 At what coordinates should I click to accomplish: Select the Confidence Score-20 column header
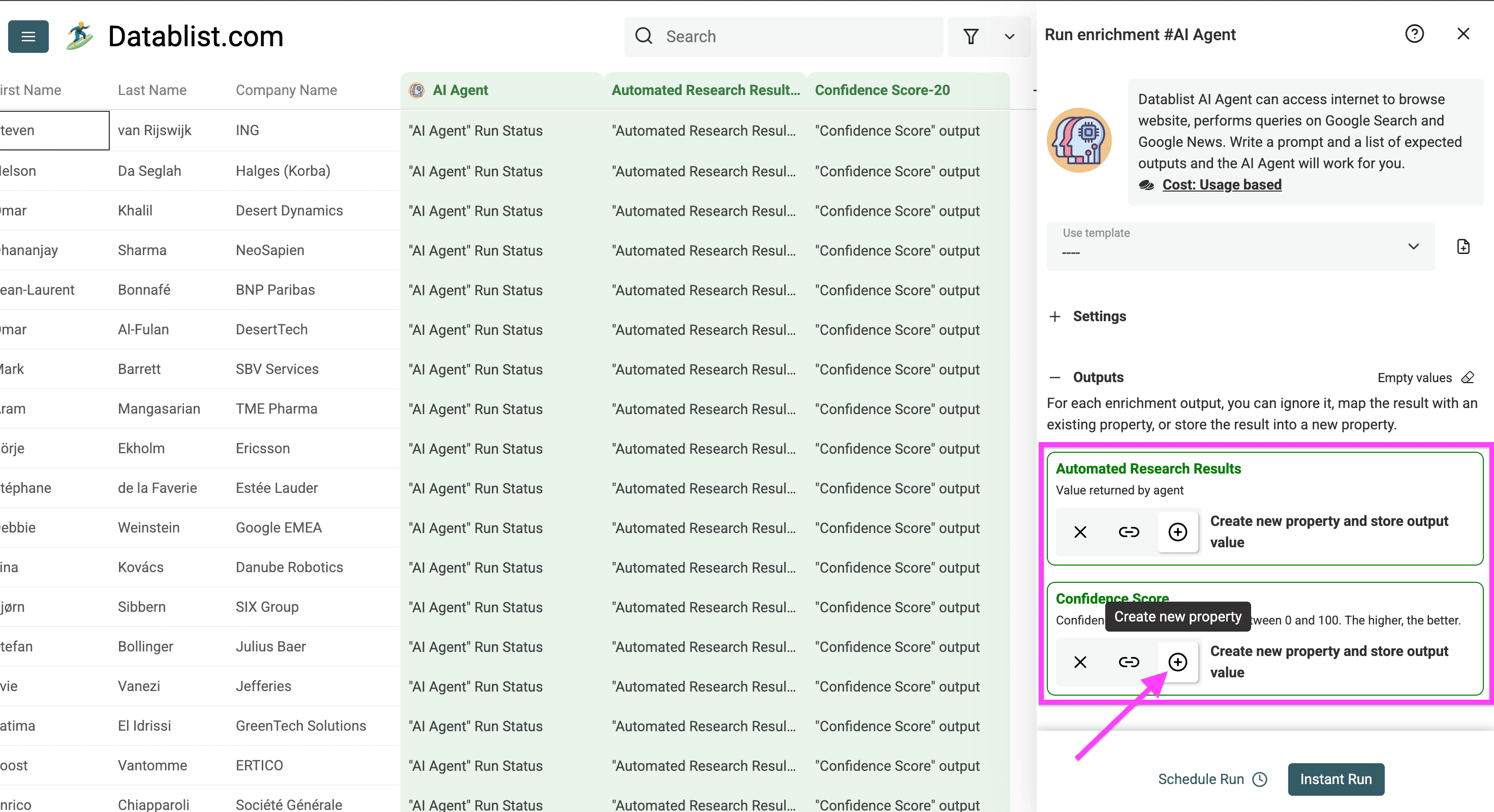882,90
